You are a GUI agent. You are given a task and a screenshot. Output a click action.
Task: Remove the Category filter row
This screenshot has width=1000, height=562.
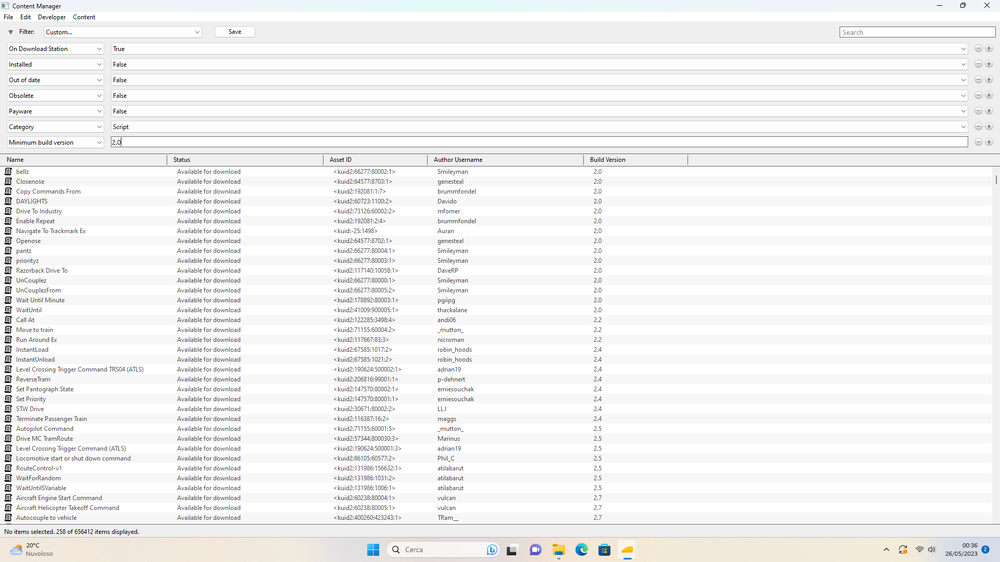(978, 126)
